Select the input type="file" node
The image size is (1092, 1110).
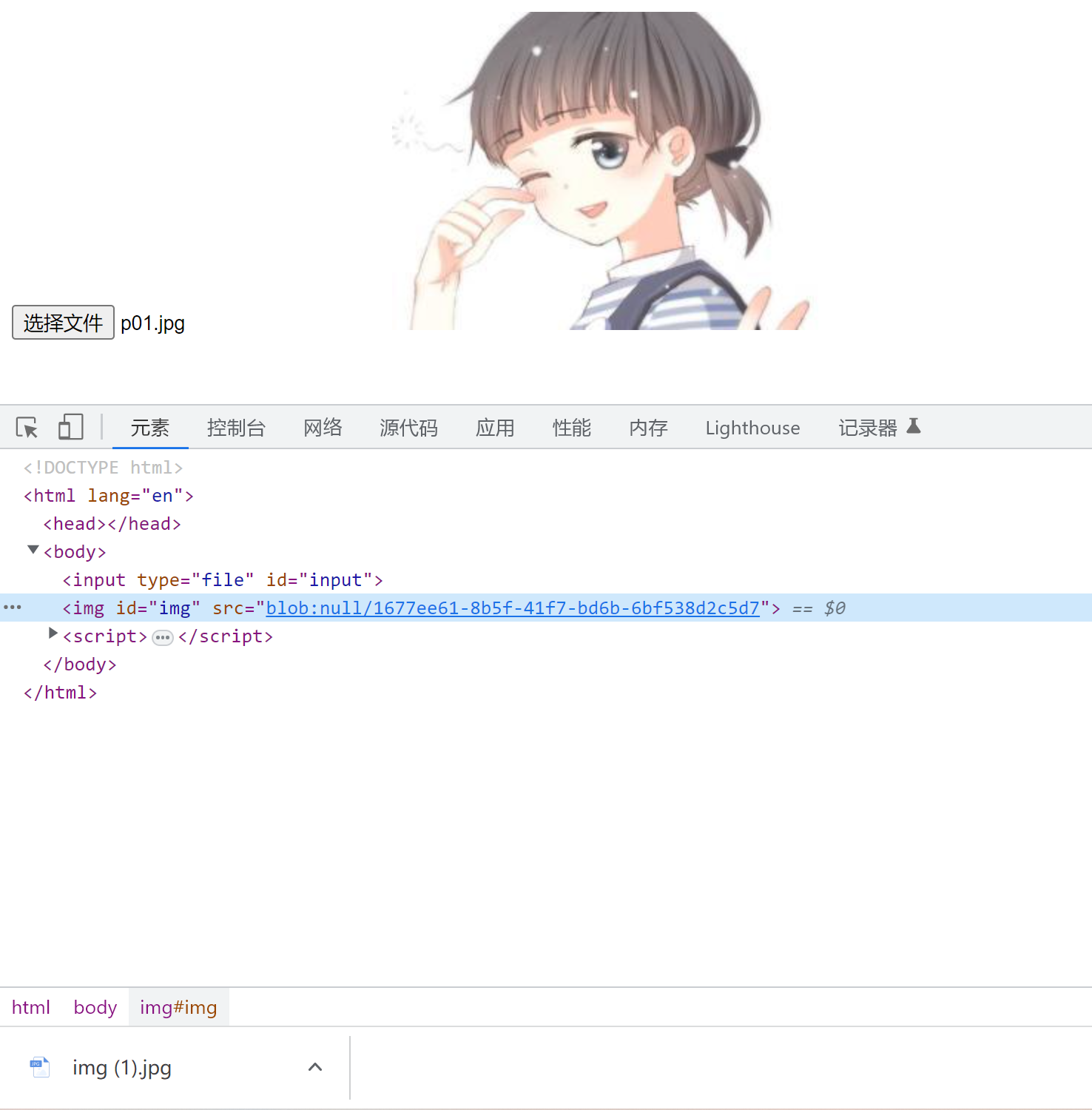click(x=223, y=580)
